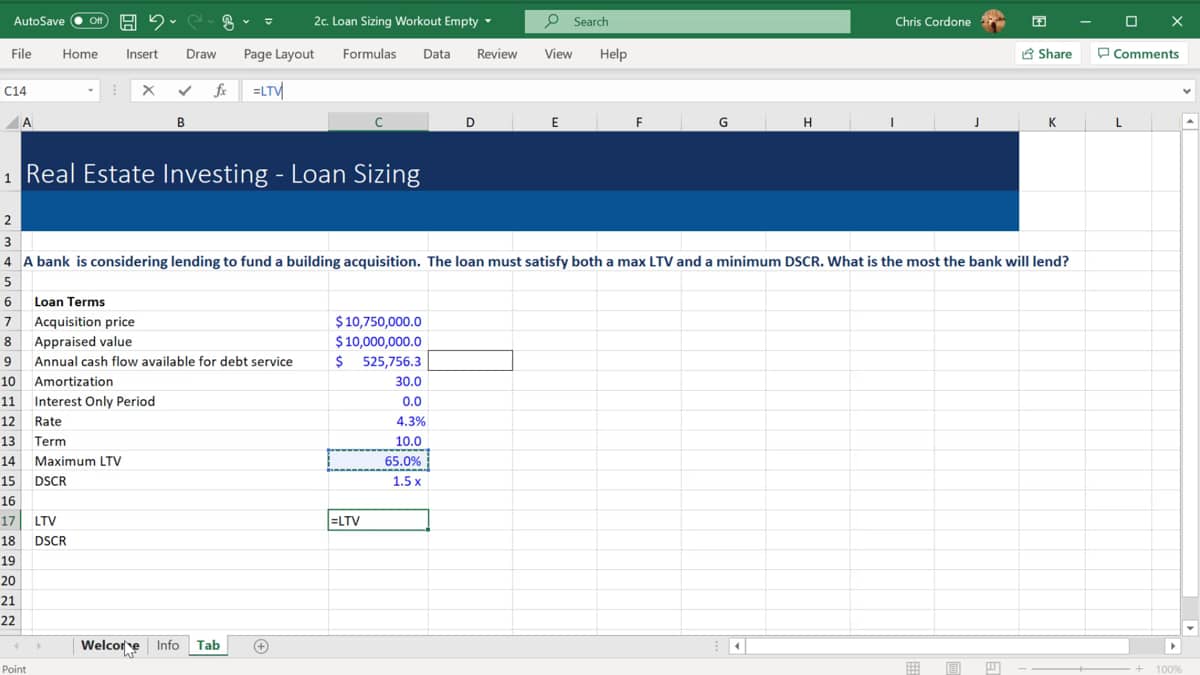Open the Help tab
Viewport: 1200px width, 675px height.
613,54
